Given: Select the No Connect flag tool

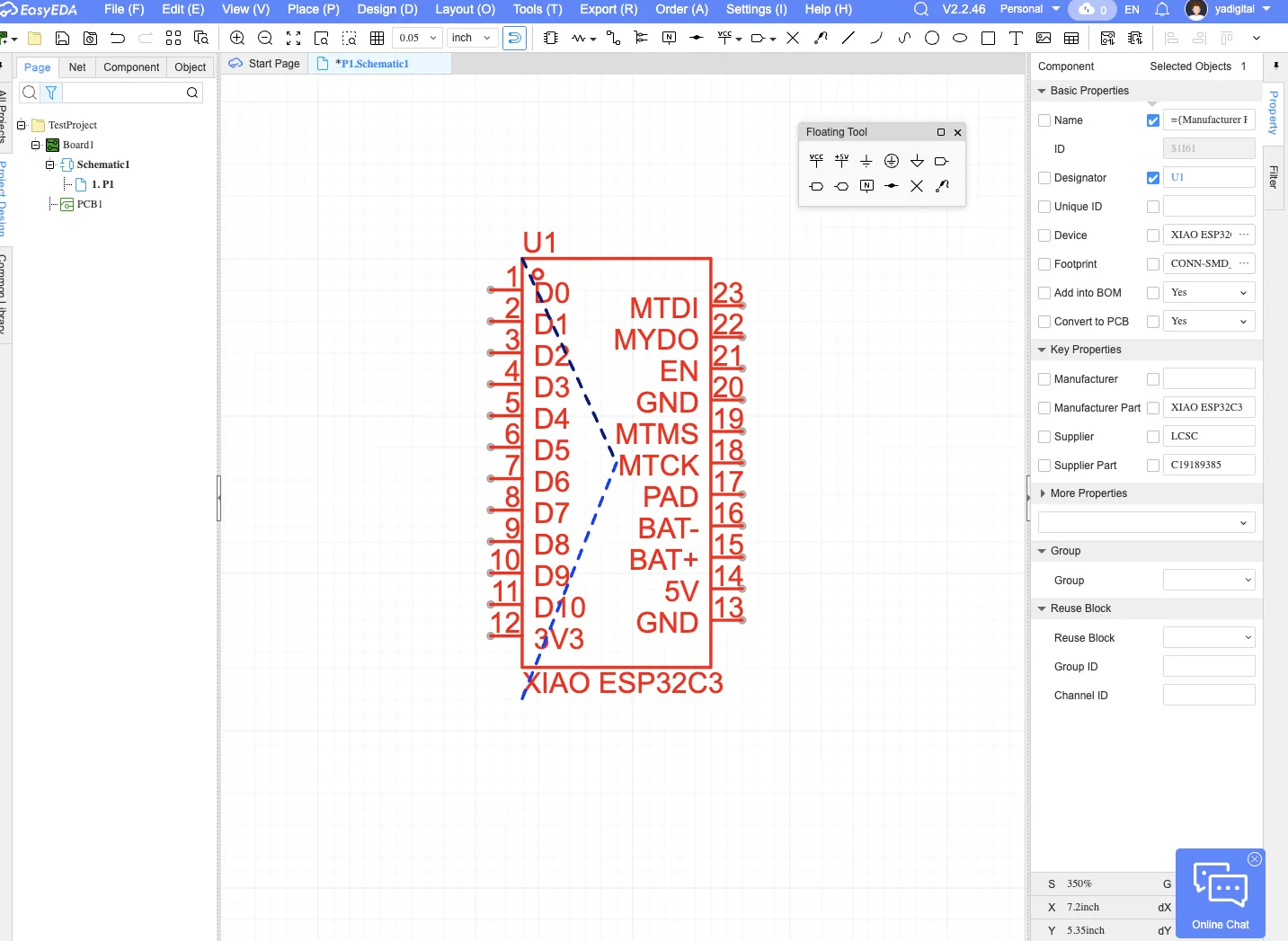Looking at the screenshot, I should 793,38.
